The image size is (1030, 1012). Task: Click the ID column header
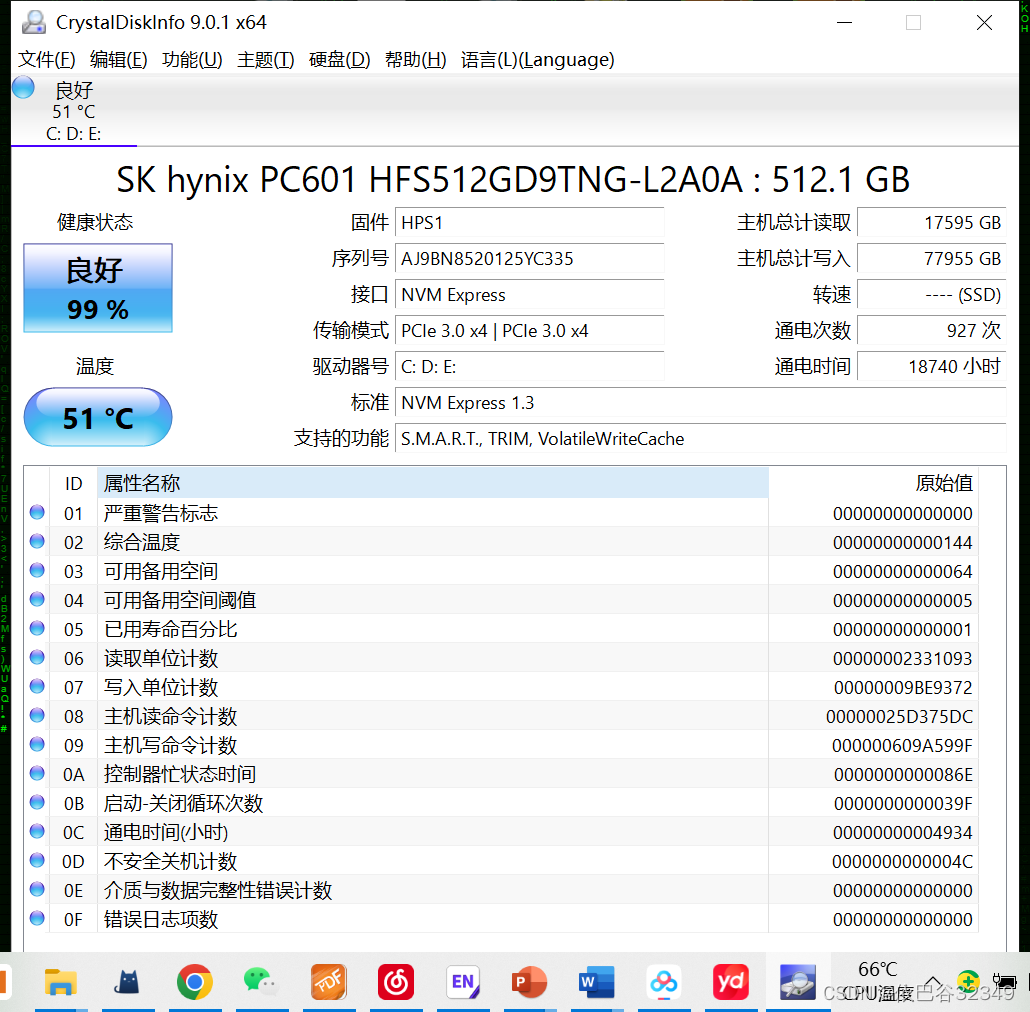pos(74,483)
